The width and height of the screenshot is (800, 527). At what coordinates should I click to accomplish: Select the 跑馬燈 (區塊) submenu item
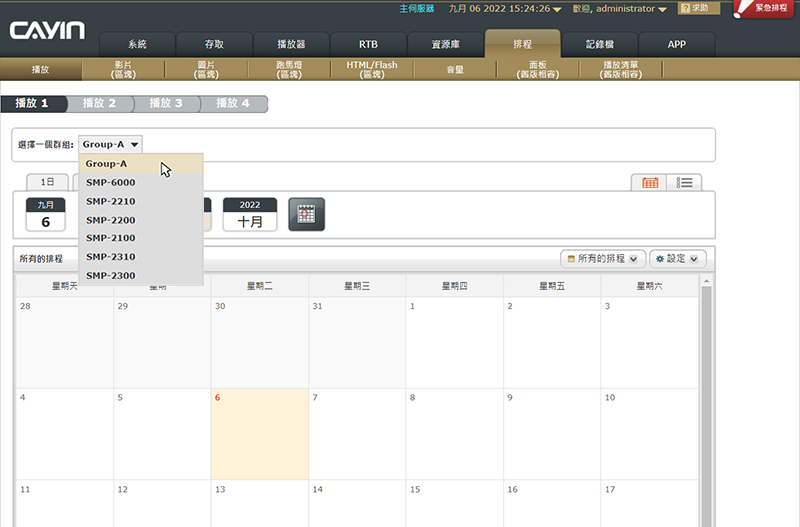289,69
